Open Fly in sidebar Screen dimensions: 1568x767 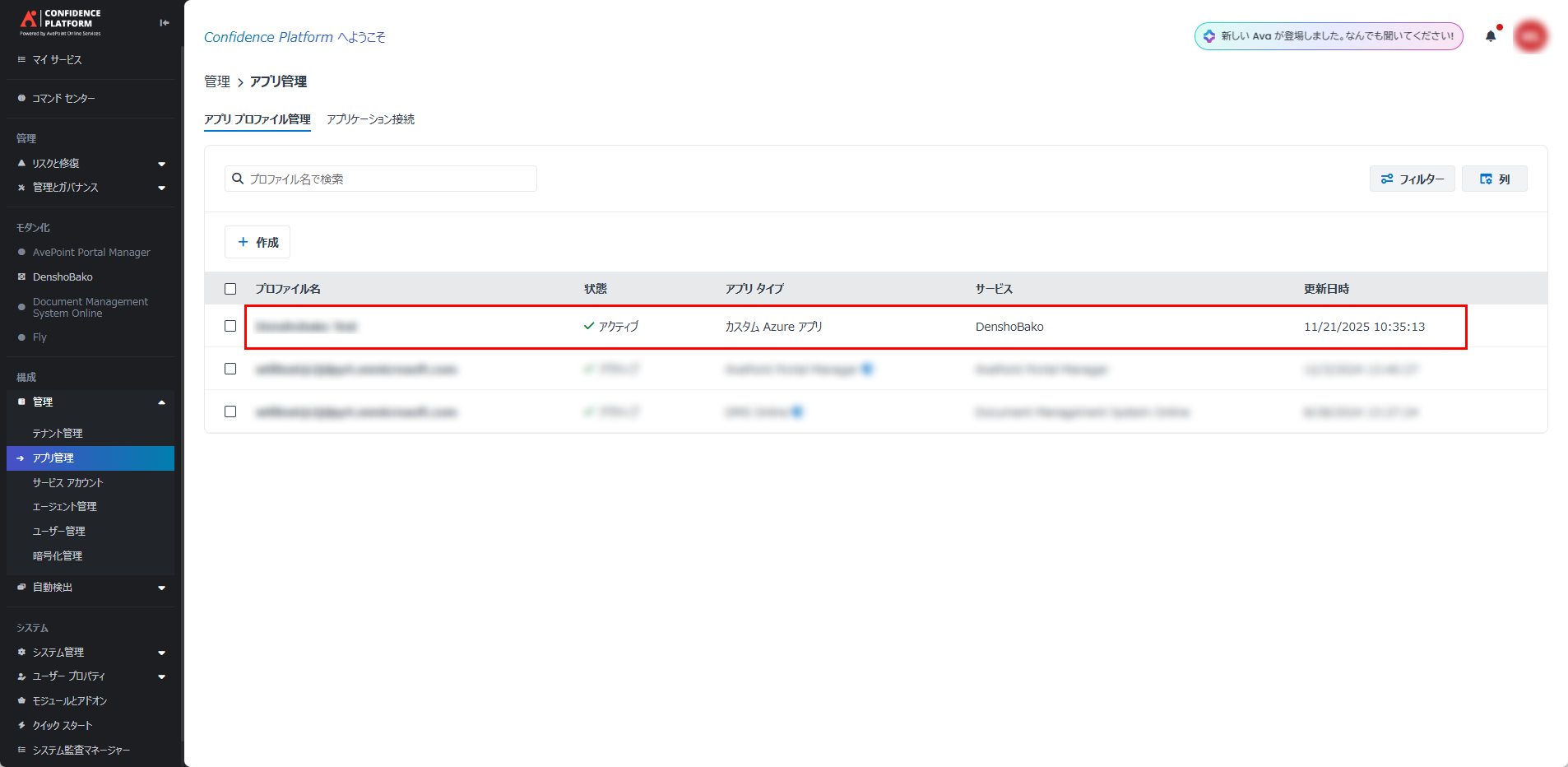coord(39,337)
